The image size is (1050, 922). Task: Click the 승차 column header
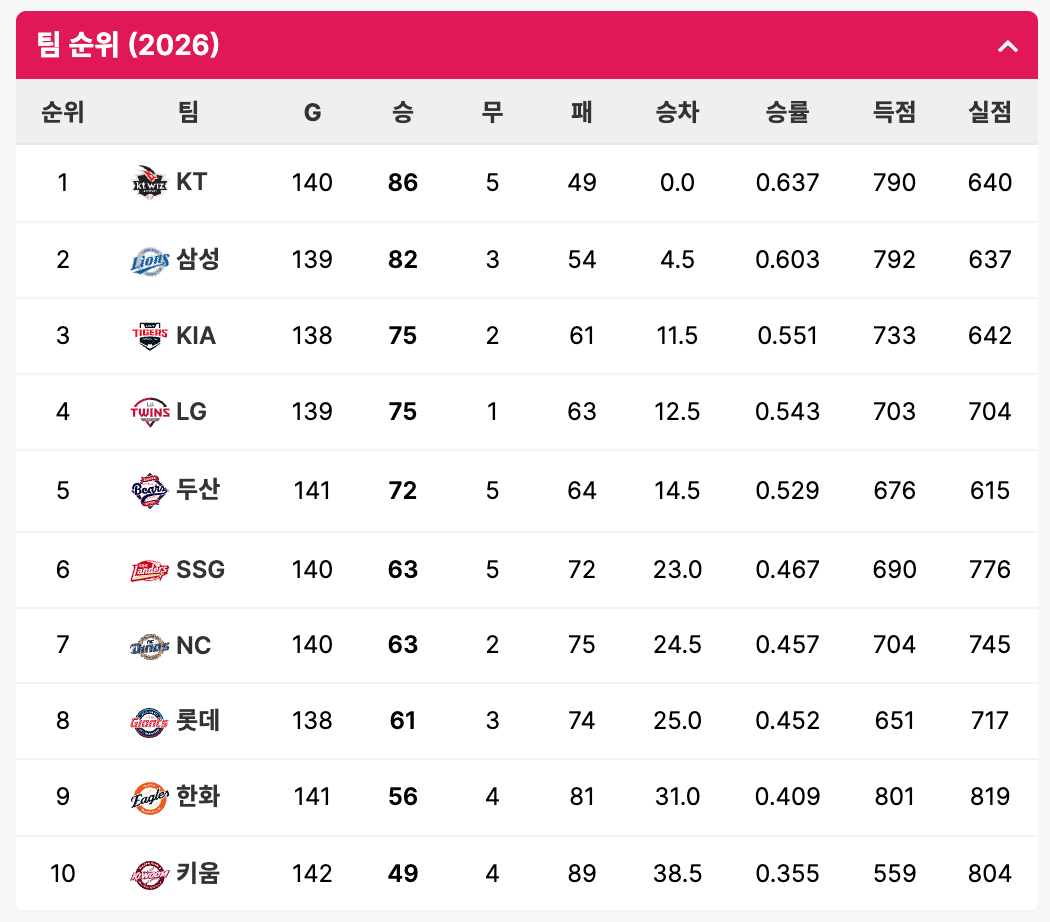coord(677,112)
